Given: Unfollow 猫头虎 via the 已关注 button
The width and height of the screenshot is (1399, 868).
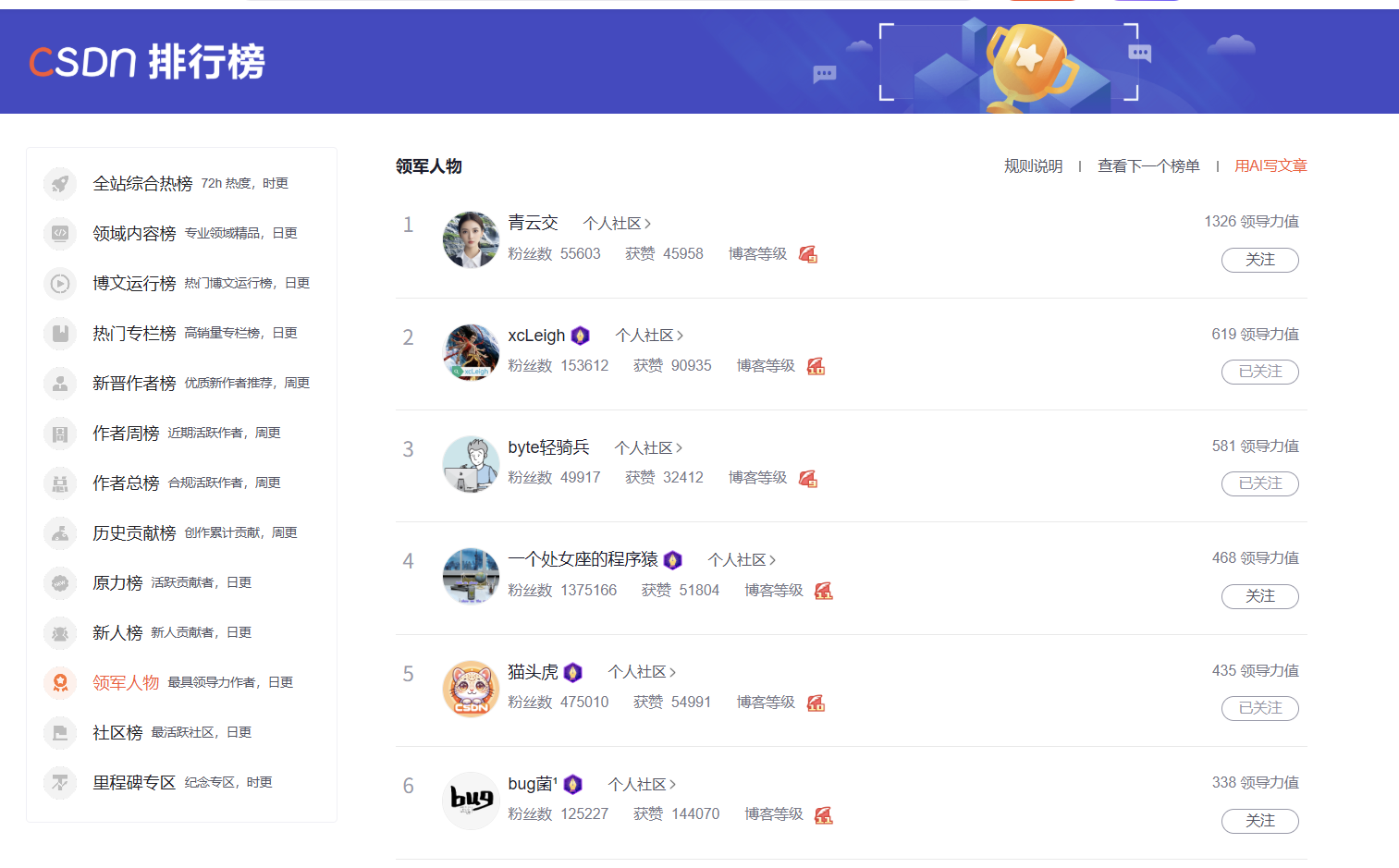Looking at the screenshot, I should click(x=1259, y=708).
